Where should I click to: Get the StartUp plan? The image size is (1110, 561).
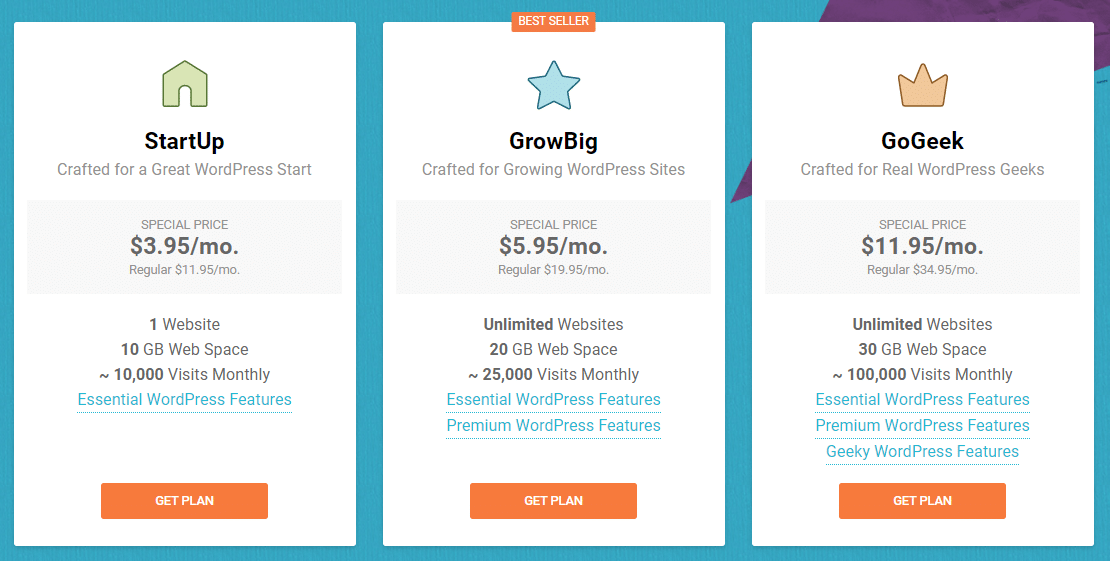tap(185, 501)
